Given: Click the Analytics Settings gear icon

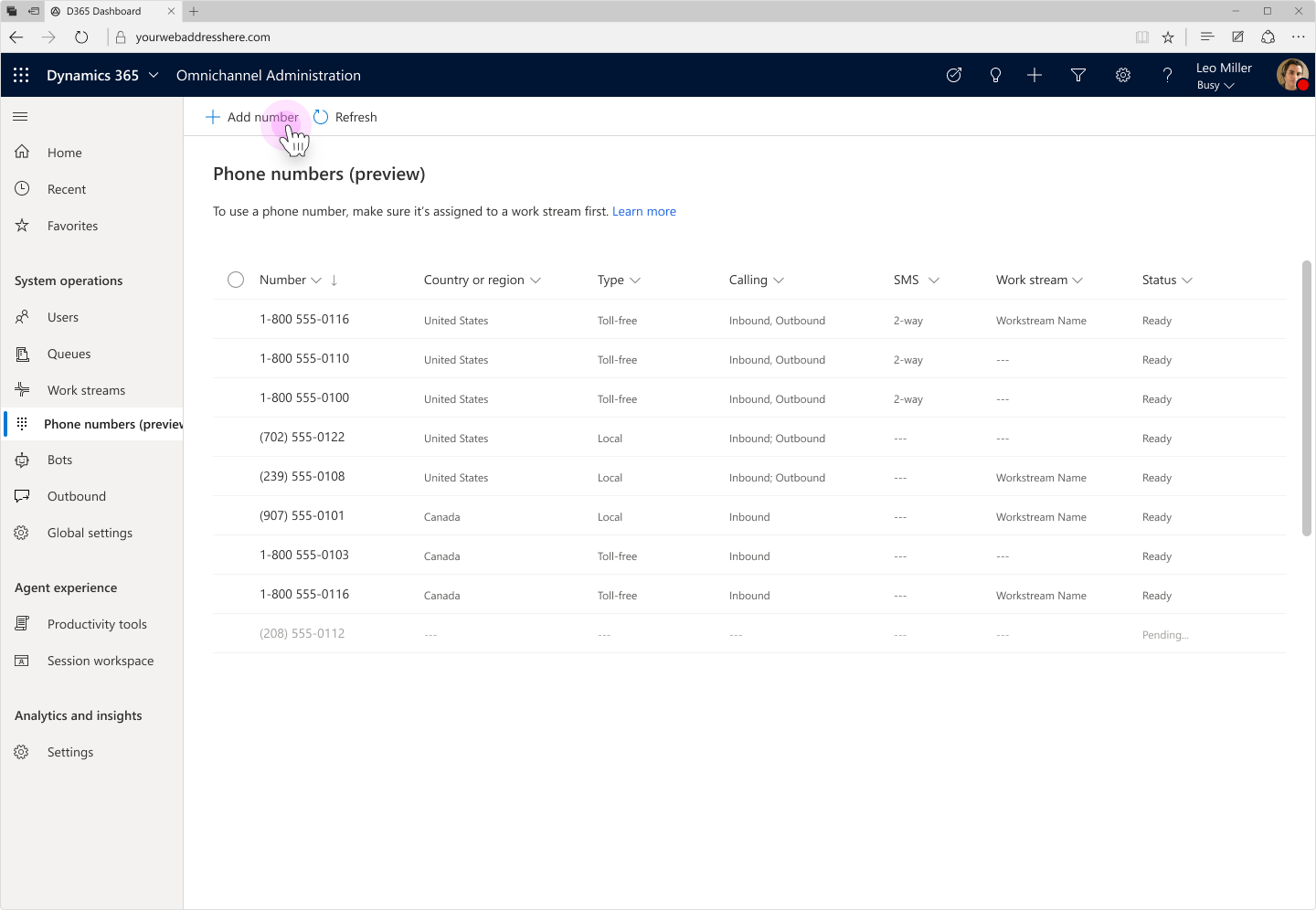Looking at the screenshot, I should pyautogui.click(x=22, y=752).
